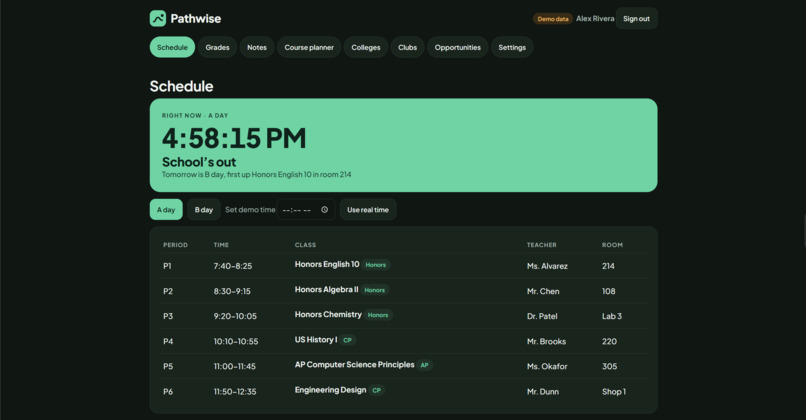
Task: Click the P1 period cell
Action: (167, 266)
